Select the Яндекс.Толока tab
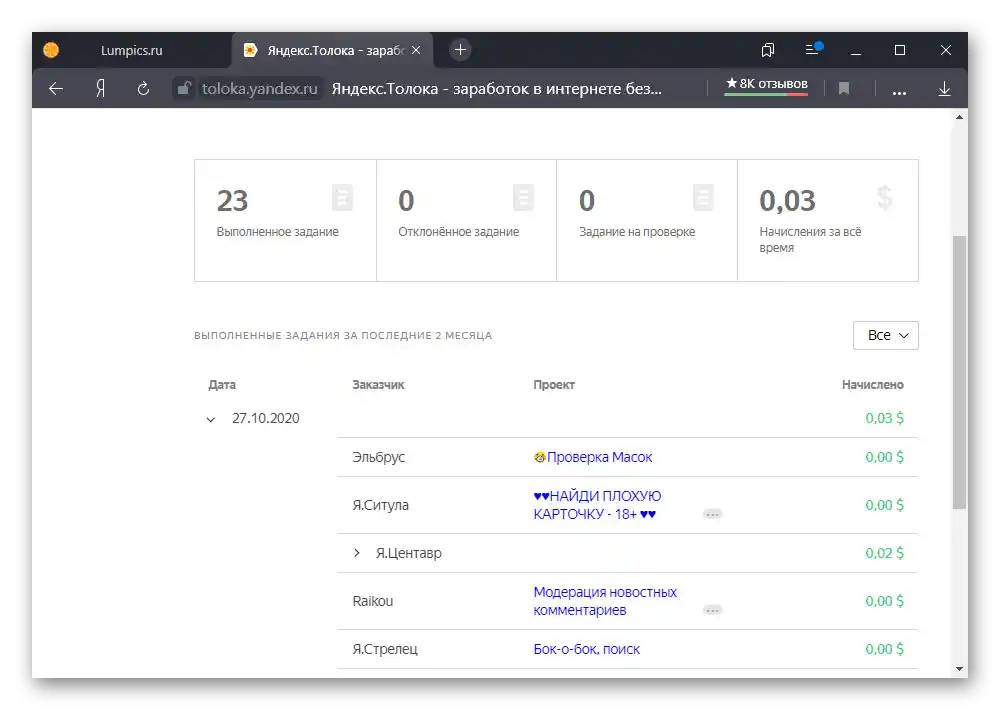 pos(332,50)
